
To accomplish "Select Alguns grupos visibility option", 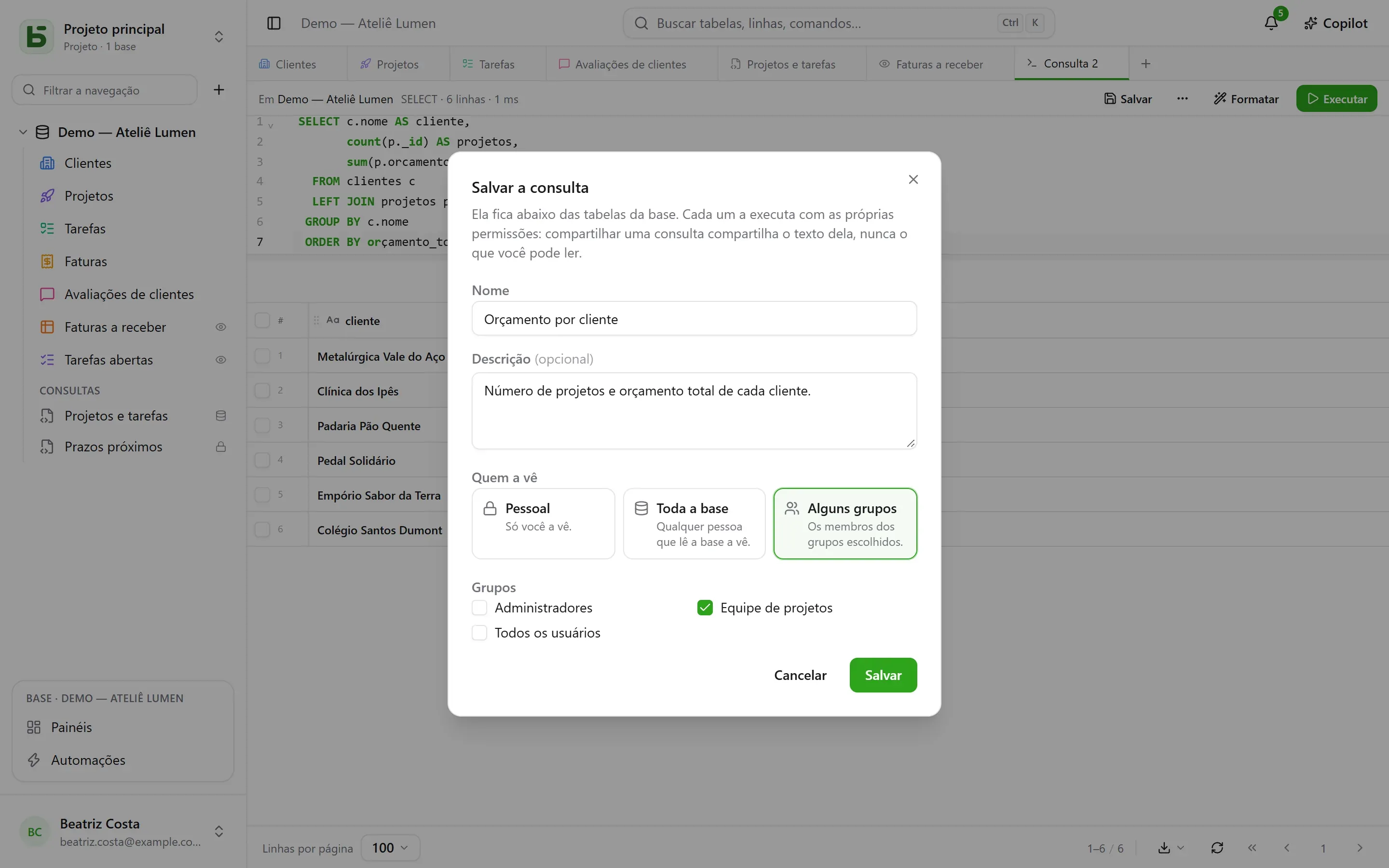I will click(x=845, y=524).
